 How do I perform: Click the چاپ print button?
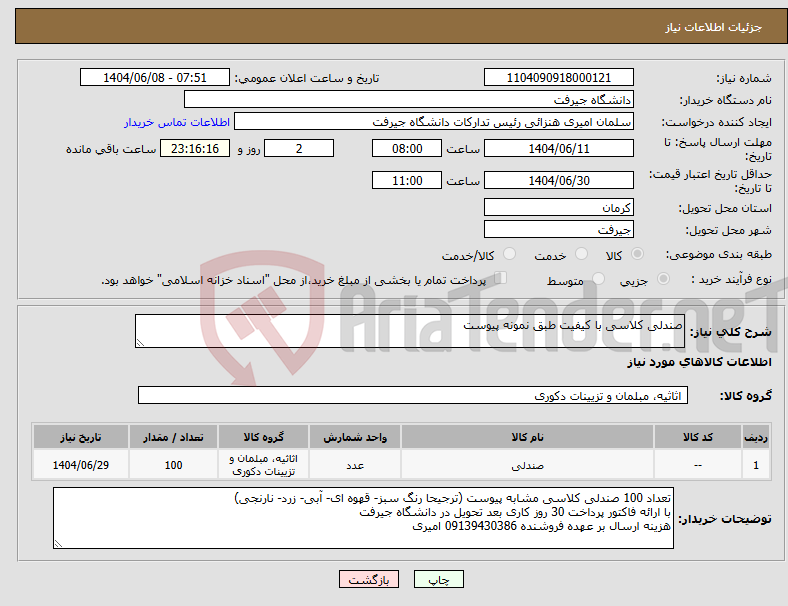coord(439,579)
